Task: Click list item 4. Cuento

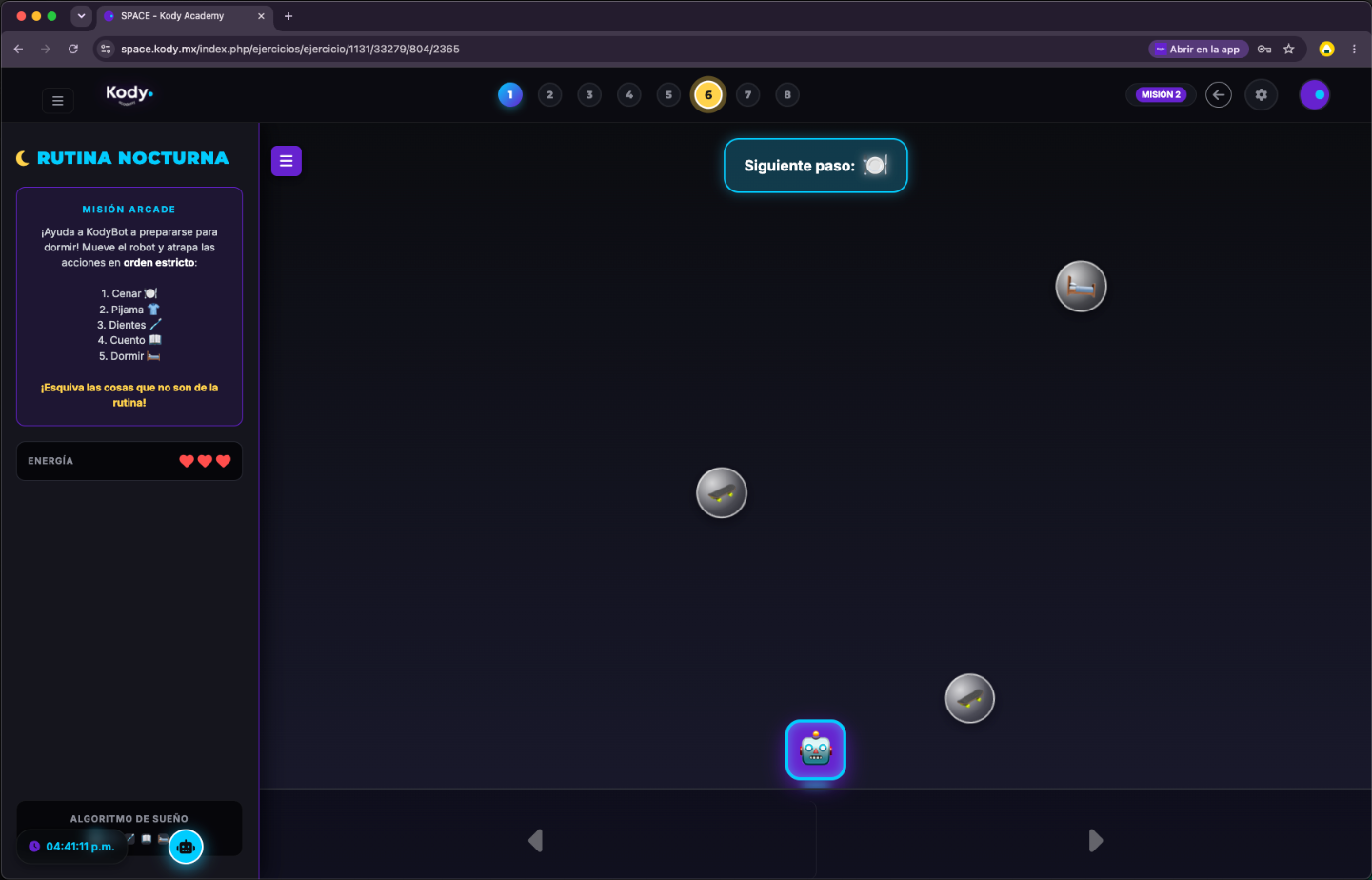Action: tap(129, 340)
